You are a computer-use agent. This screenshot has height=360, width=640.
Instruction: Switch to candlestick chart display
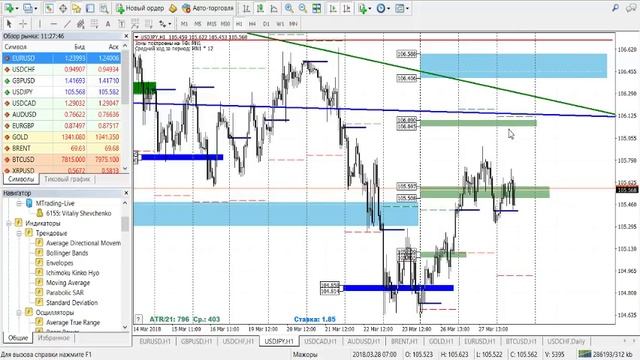coord(260,8)
